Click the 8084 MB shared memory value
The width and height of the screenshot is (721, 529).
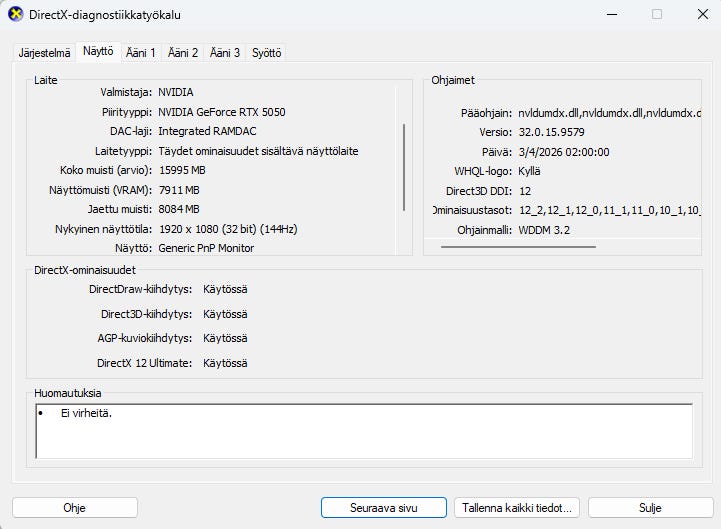179,209
